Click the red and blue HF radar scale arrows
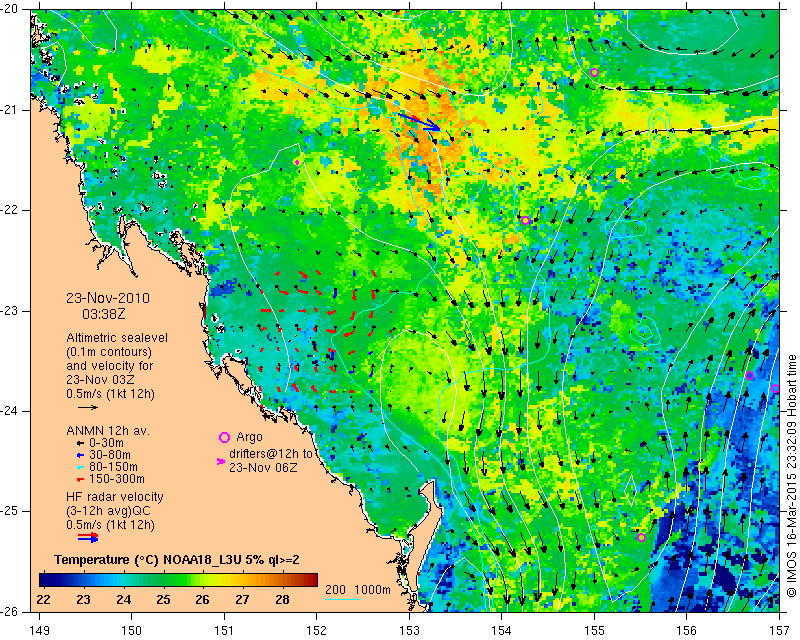Screen dimensions: 800x640 [88, 537]
